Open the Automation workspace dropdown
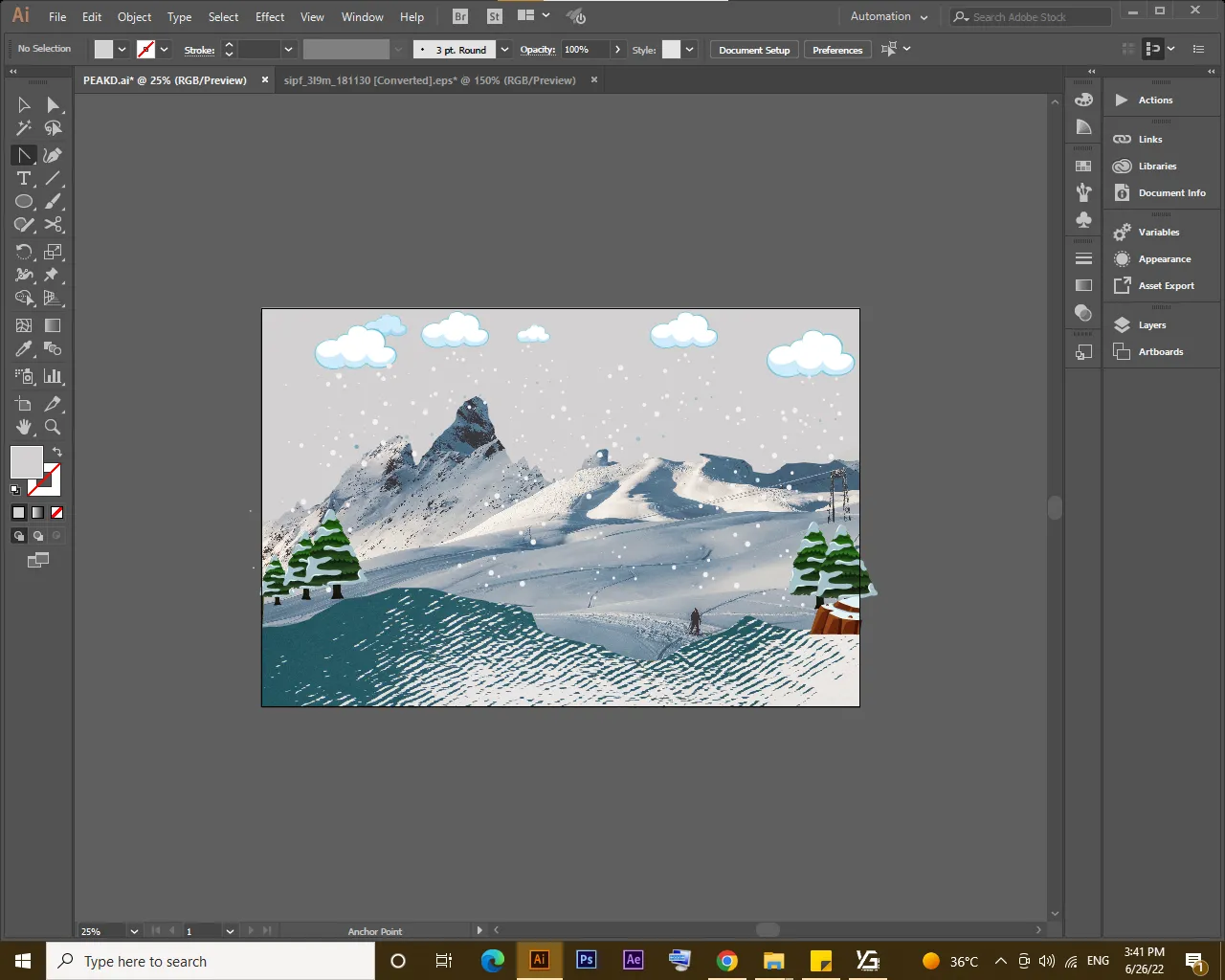1225x980 pixels. 889,16
